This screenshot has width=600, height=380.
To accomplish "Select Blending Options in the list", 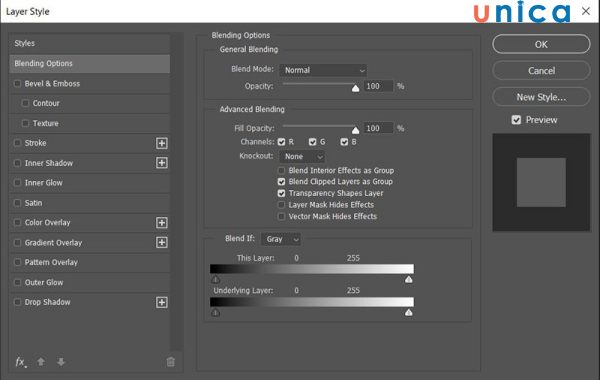I will (90, 64).
